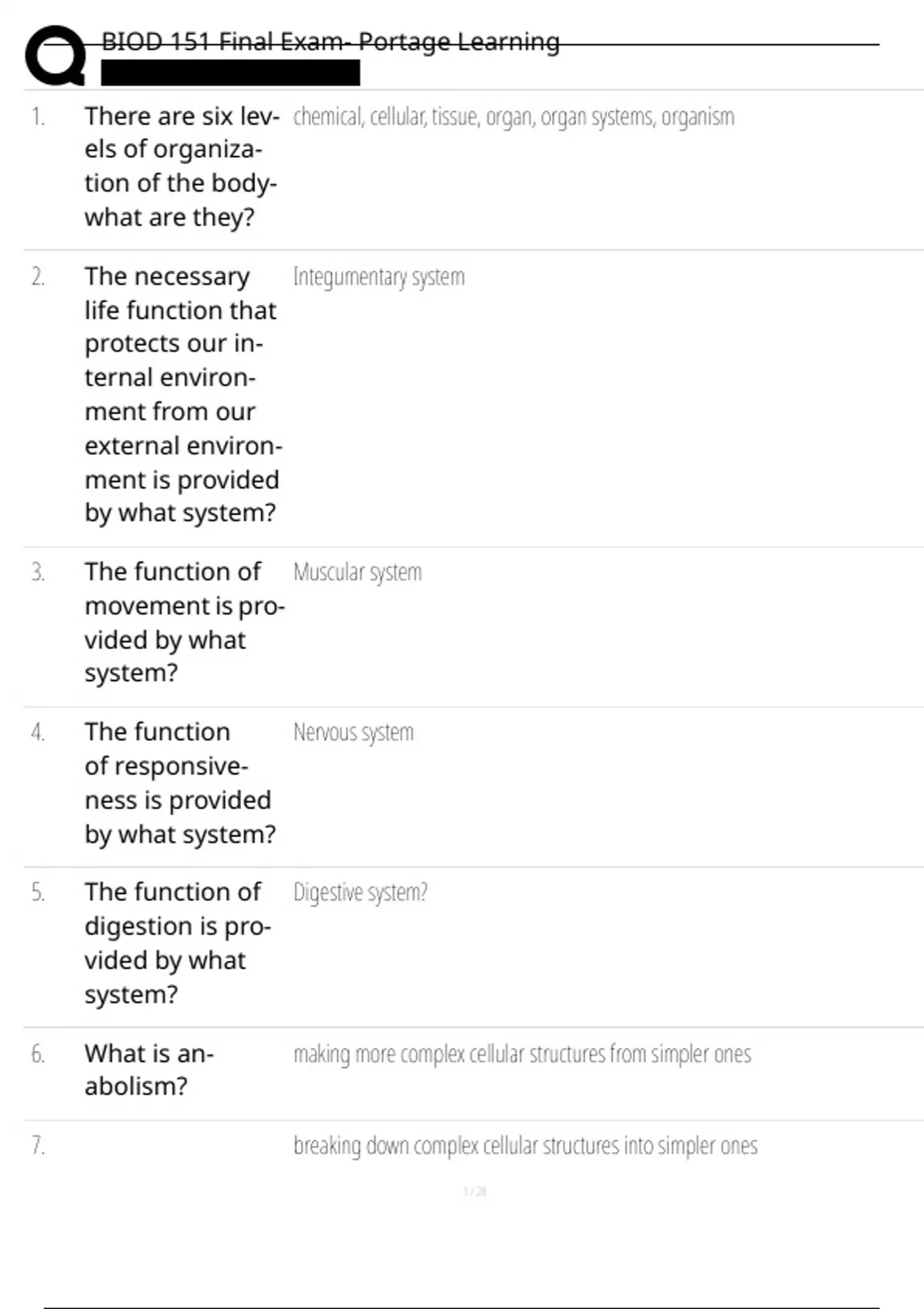Viewport: 924px width, 1309px height.
Task: Click the black redacted bar under title
Action: 230,73
